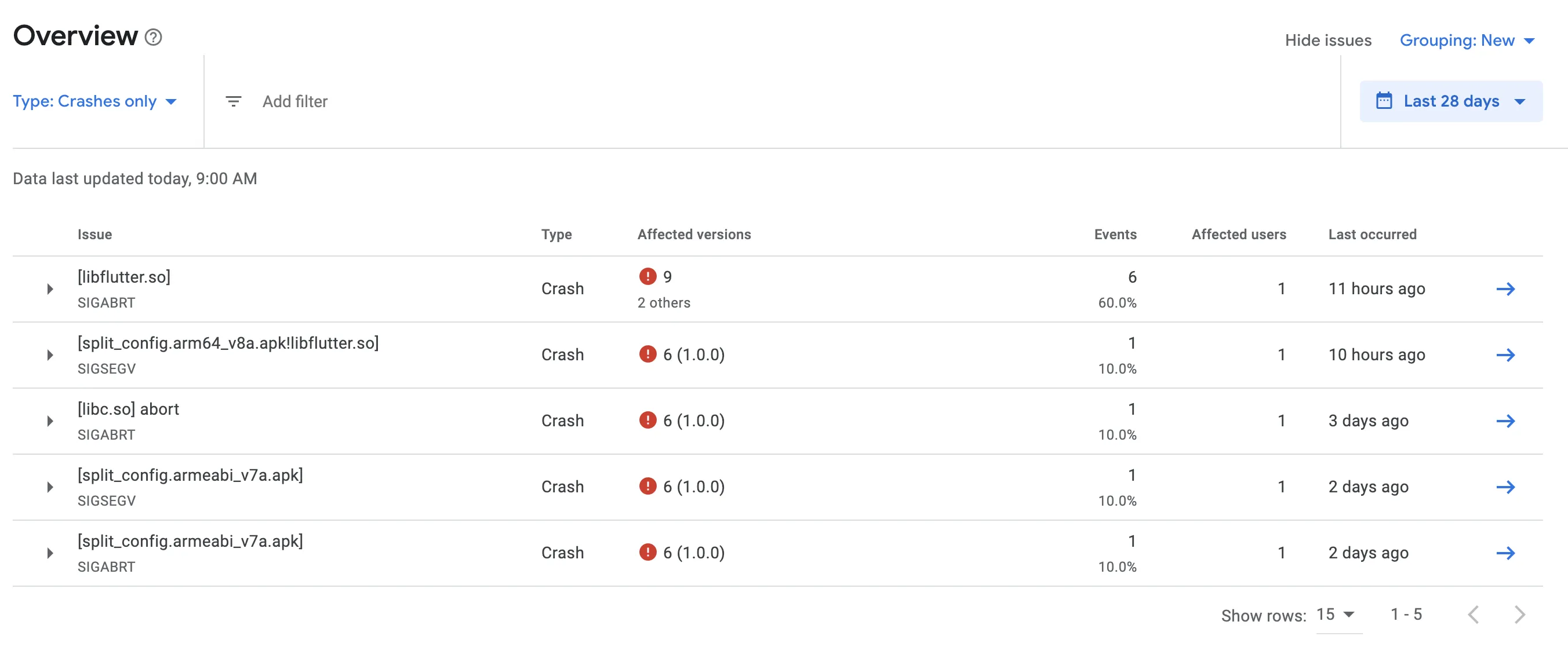Click arrow for armeabi_v7a SIGABRT issue
Viewport: 1568px width, 647px height.
click(1505, 553)
